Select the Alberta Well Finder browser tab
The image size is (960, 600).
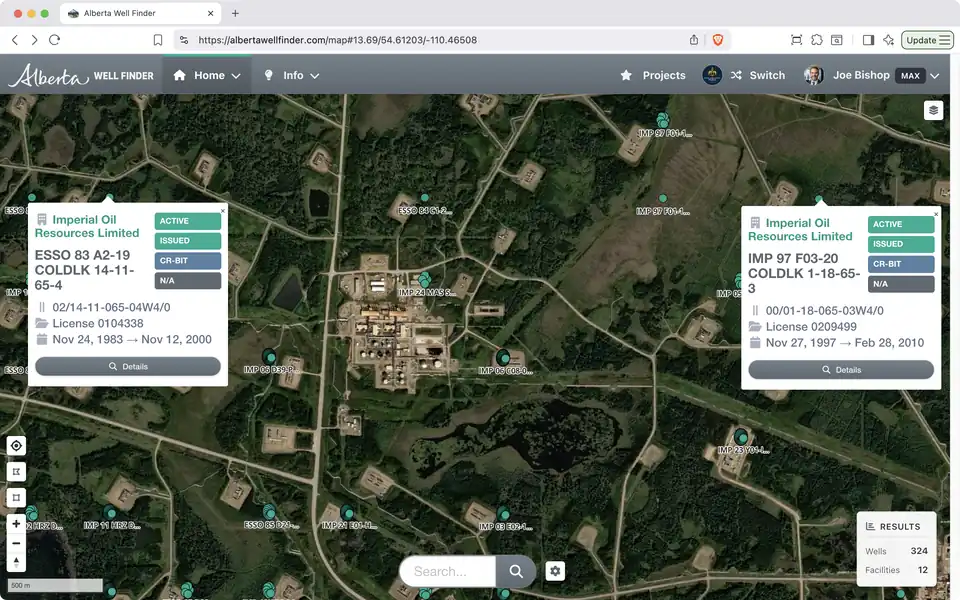click(141, 13)
